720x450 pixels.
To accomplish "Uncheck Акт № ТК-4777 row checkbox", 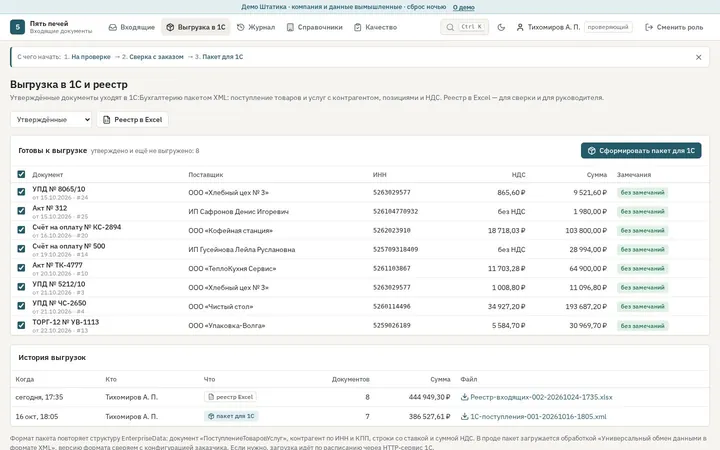I will (x=21, y=268).
